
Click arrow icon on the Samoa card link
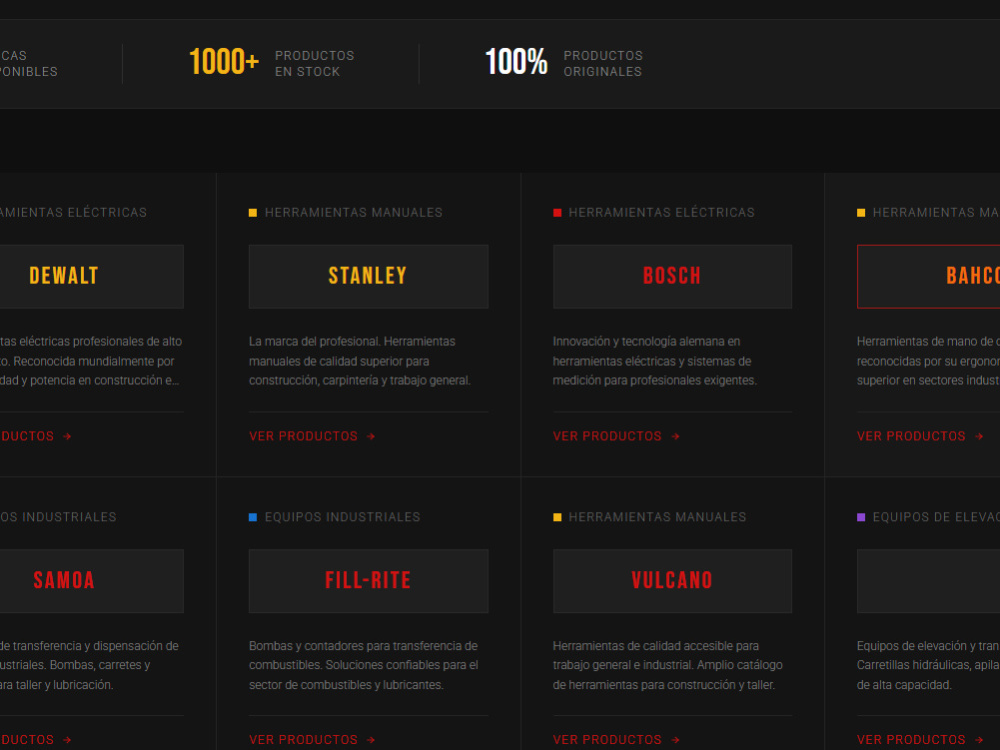pyautogui.click(x=67, y=740)
